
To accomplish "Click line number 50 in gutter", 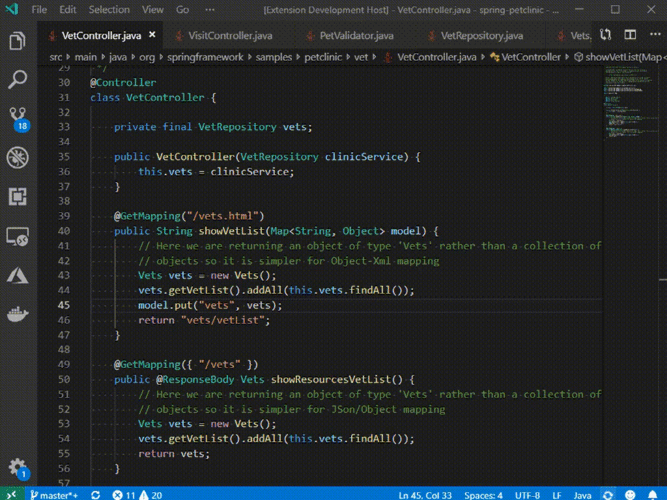I will [x=64, y=380].
